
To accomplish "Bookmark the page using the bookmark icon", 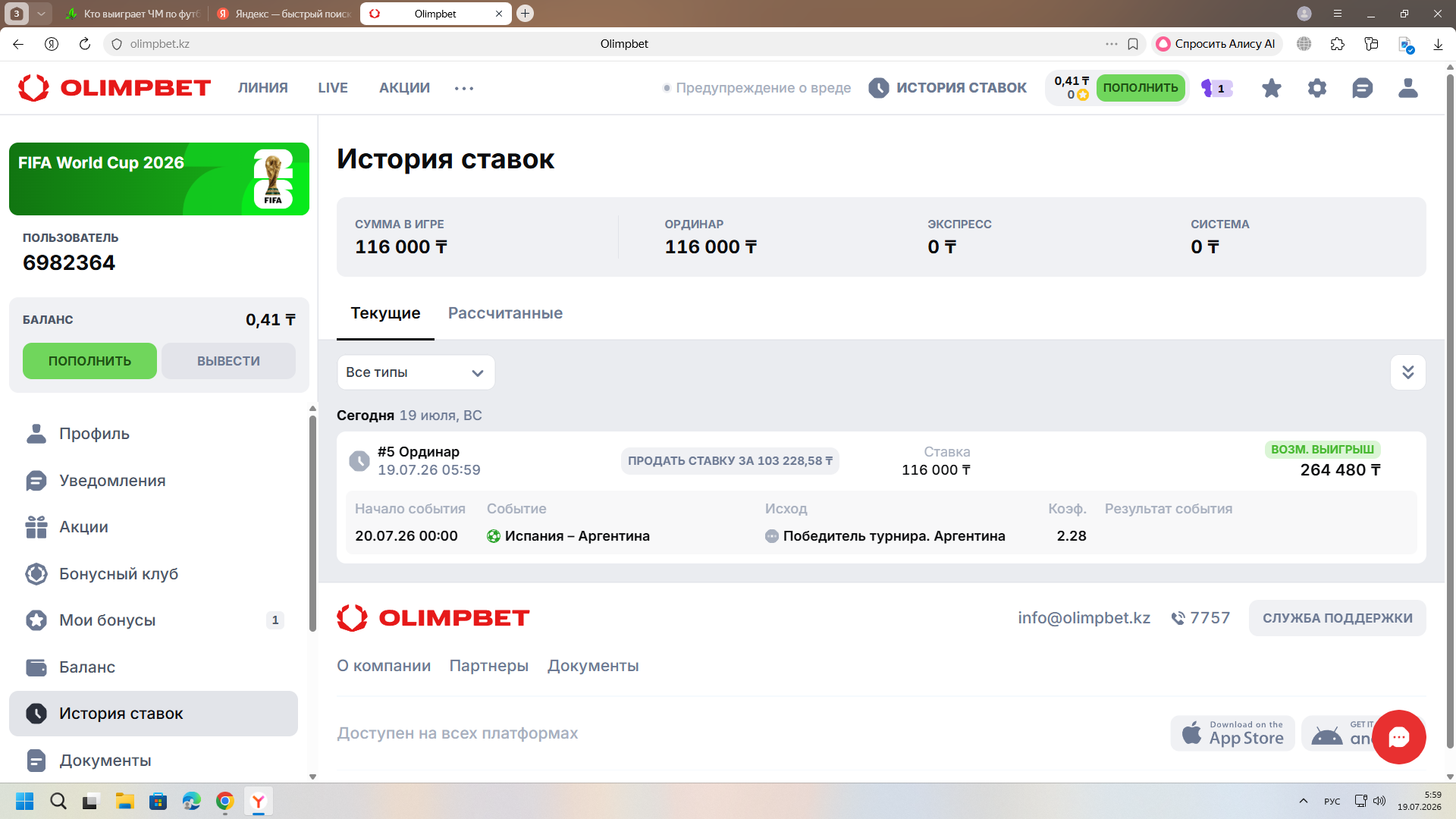I will click(1133, 44).
